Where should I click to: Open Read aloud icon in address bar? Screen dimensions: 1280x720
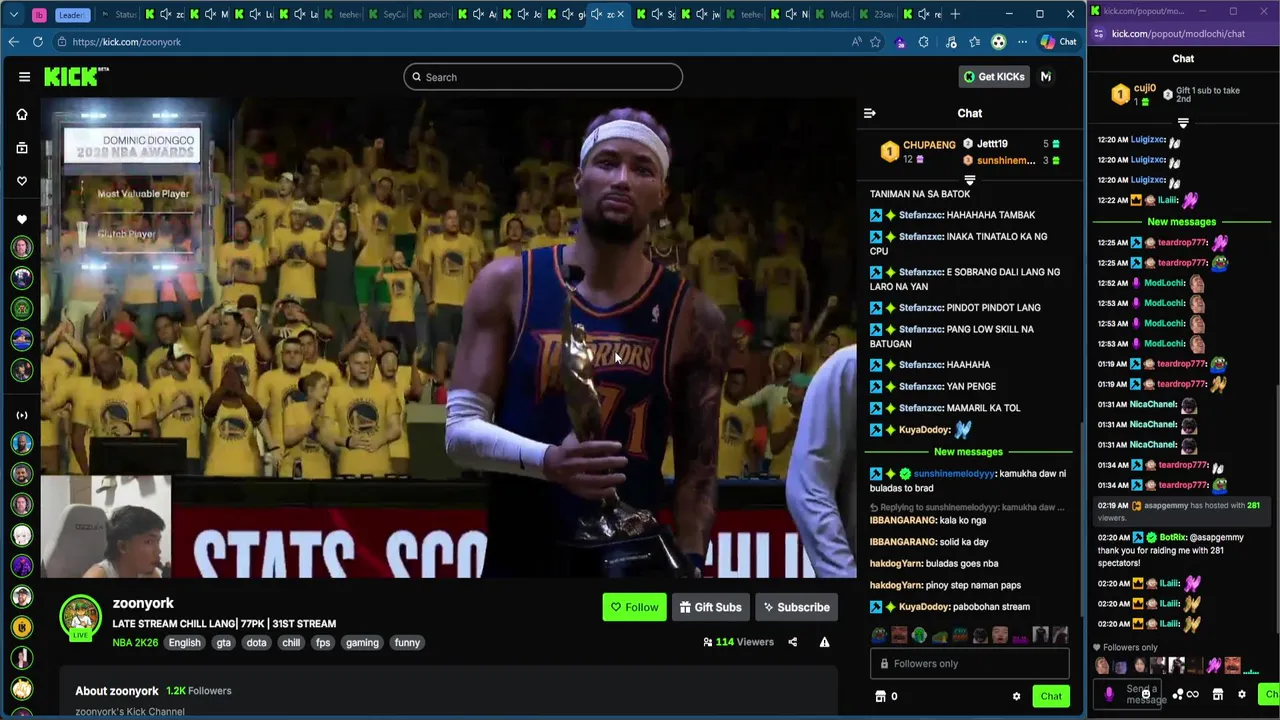(x=856, y=42)
